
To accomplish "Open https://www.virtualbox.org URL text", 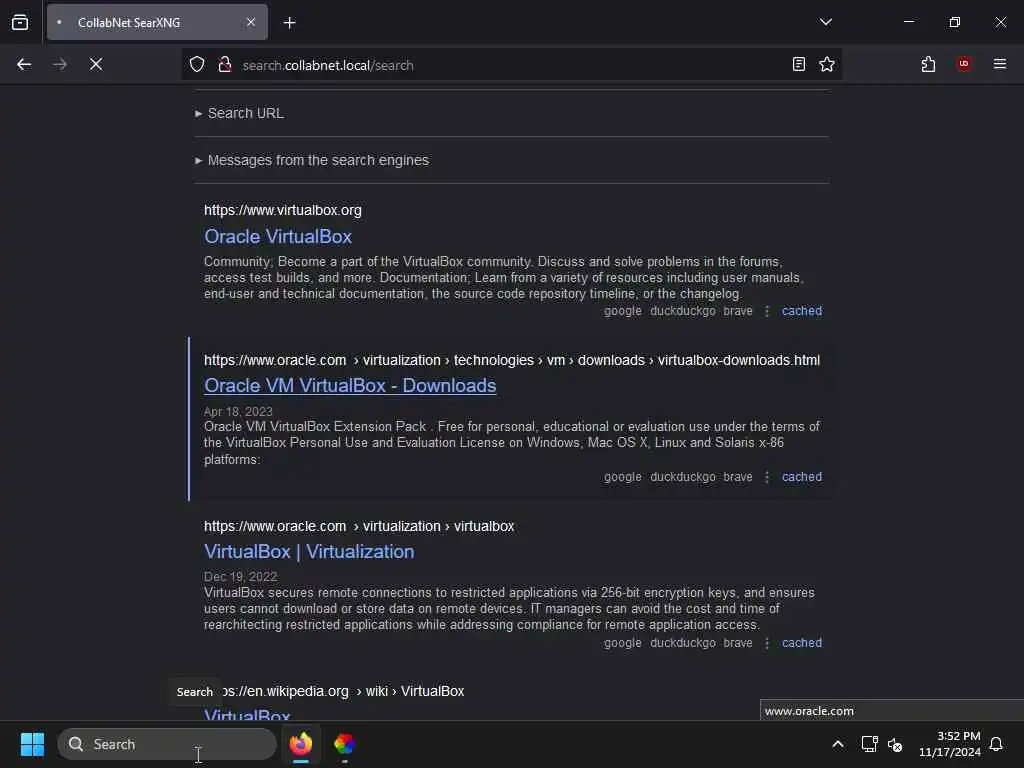I will point(283,210).
